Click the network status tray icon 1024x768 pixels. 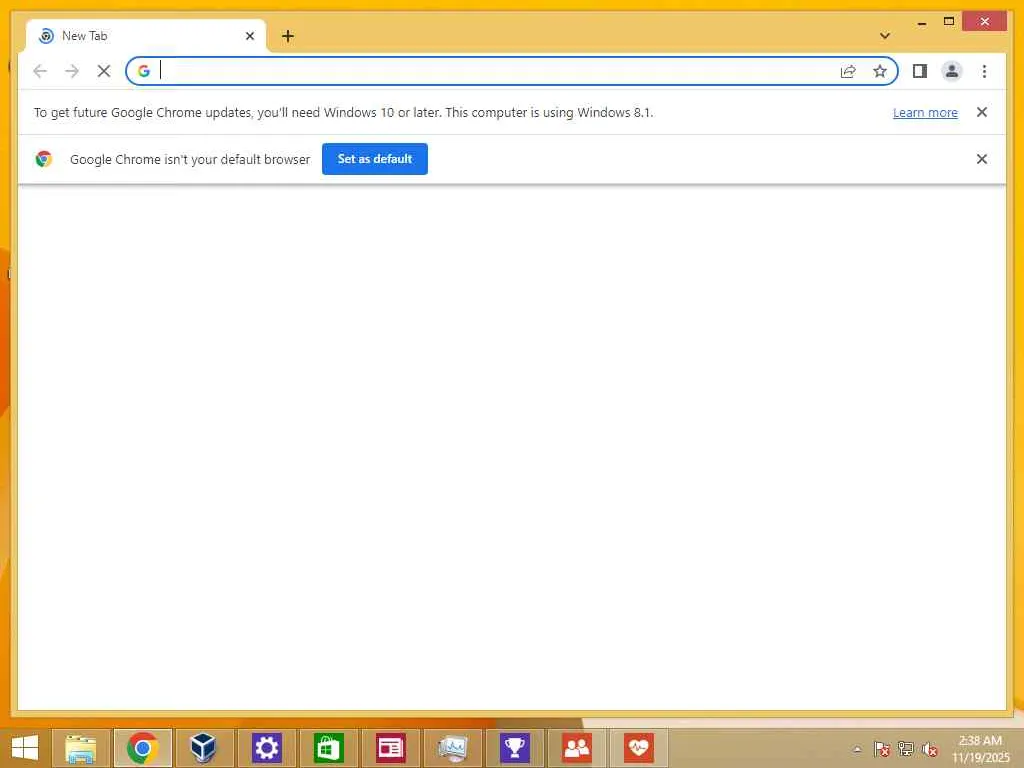click(x=906, y=749)
